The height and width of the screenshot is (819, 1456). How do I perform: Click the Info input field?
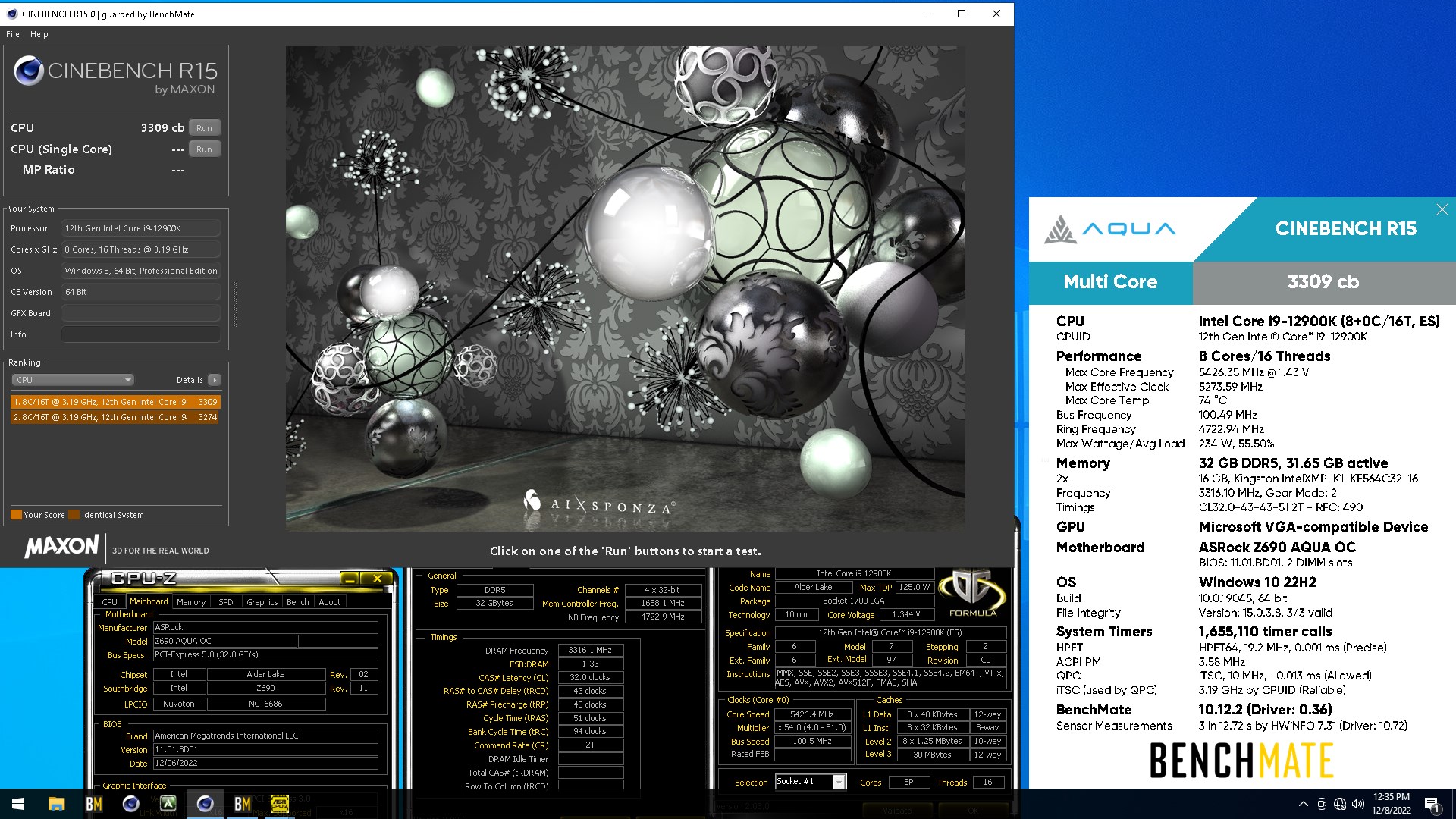click(x=141, y=334)
